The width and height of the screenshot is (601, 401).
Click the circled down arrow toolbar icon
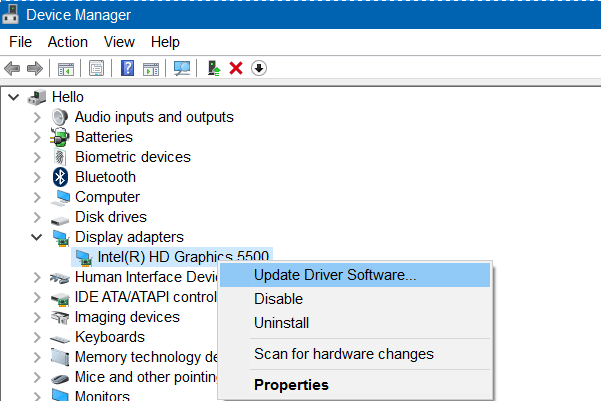tap(258, 68)
